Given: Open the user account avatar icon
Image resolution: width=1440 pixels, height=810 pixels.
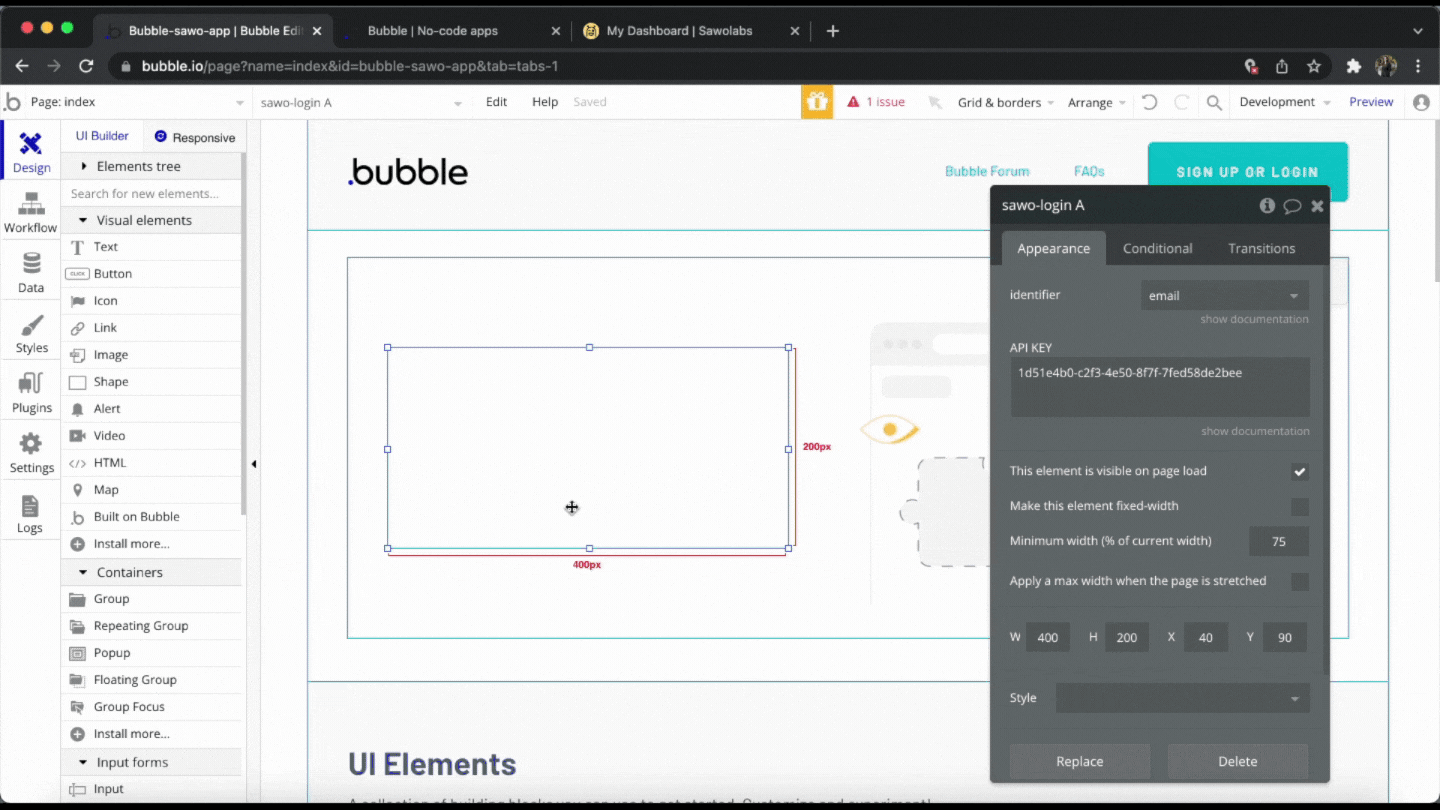Looking at the screenshot, I should click(x=1421, y=102).
